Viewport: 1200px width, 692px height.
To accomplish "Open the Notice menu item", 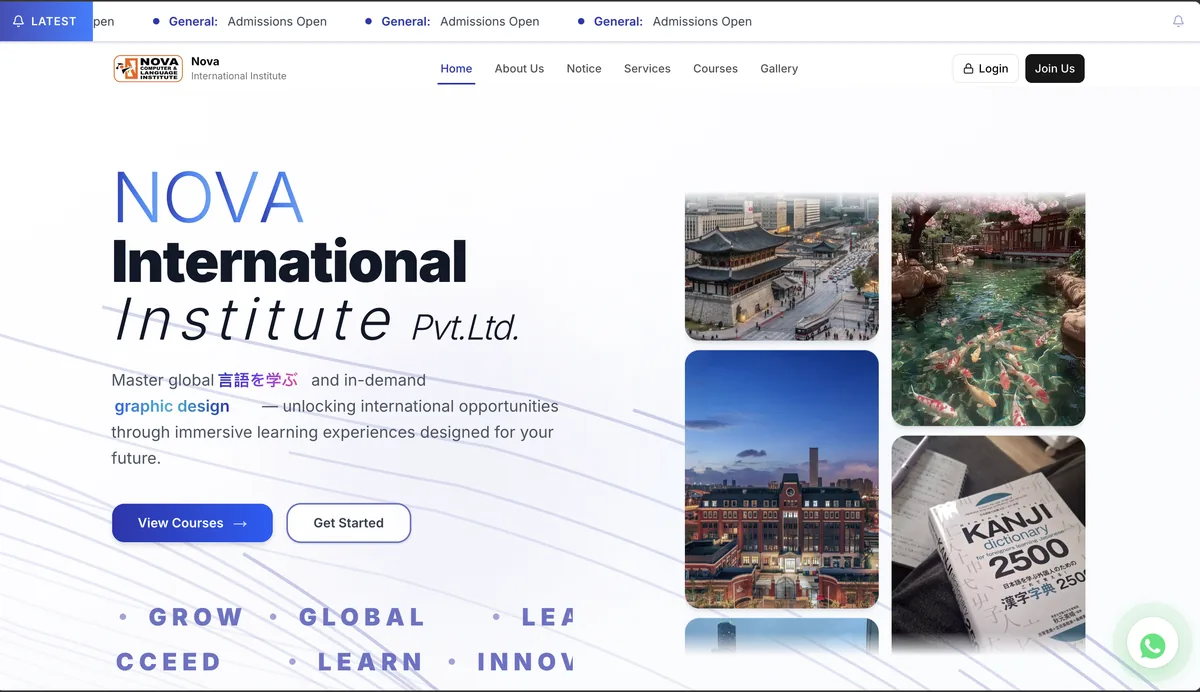I will pos(584,69).
